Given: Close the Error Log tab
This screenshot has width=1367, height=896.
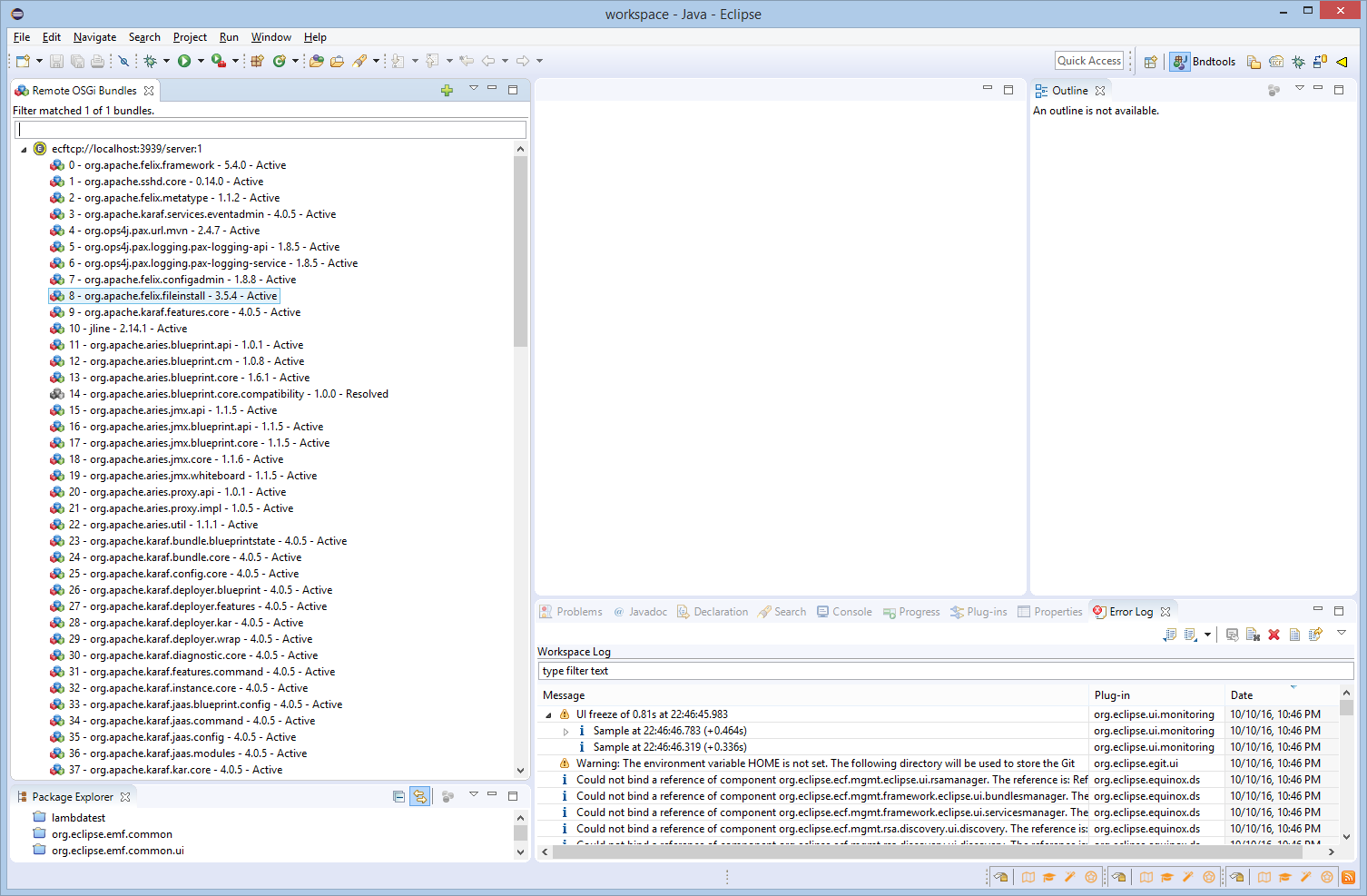Looking at the screenshot, I should (1165, 612).
